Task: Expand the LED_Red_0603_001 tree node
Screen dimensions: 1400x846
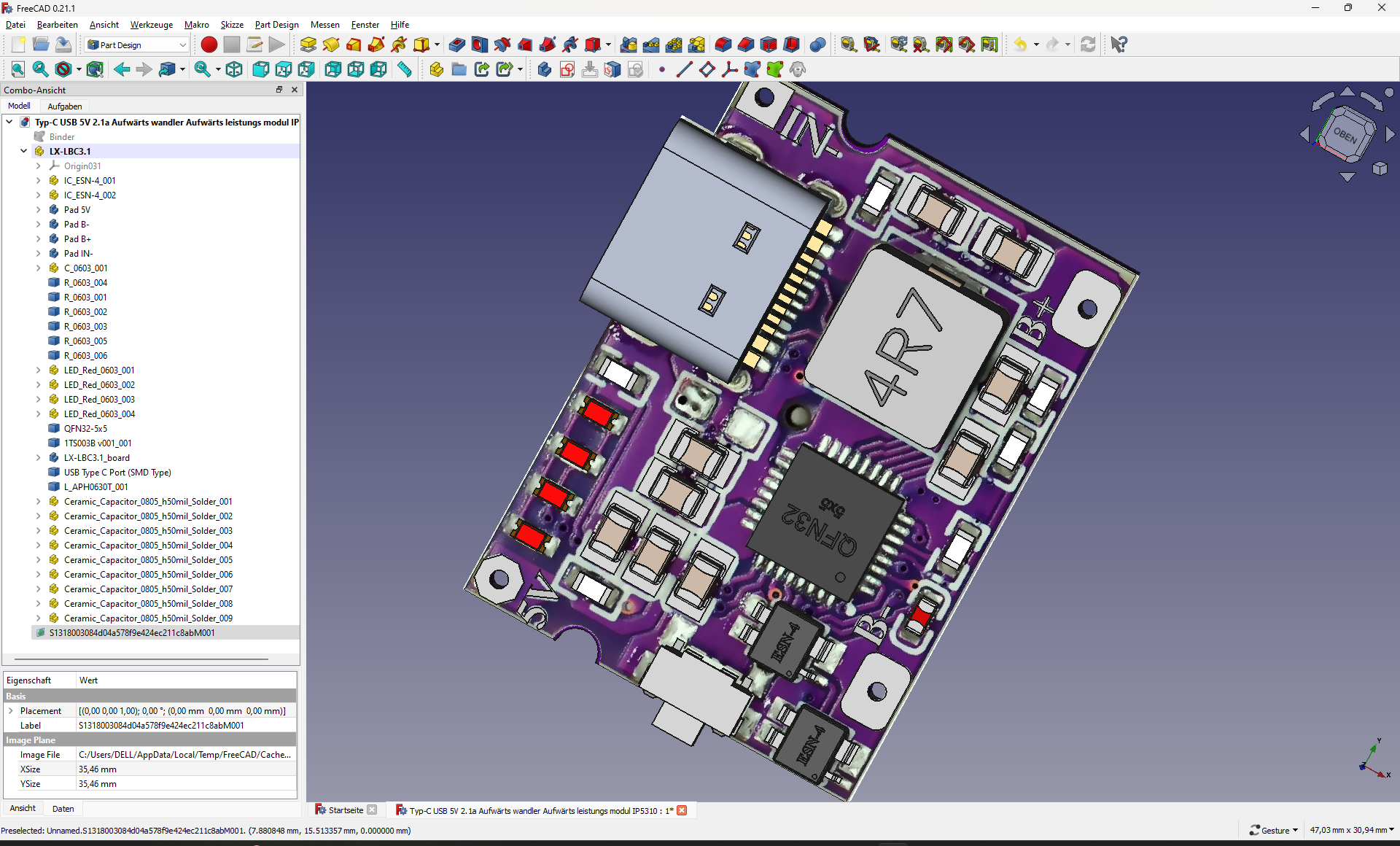Action: click(39, 370)
